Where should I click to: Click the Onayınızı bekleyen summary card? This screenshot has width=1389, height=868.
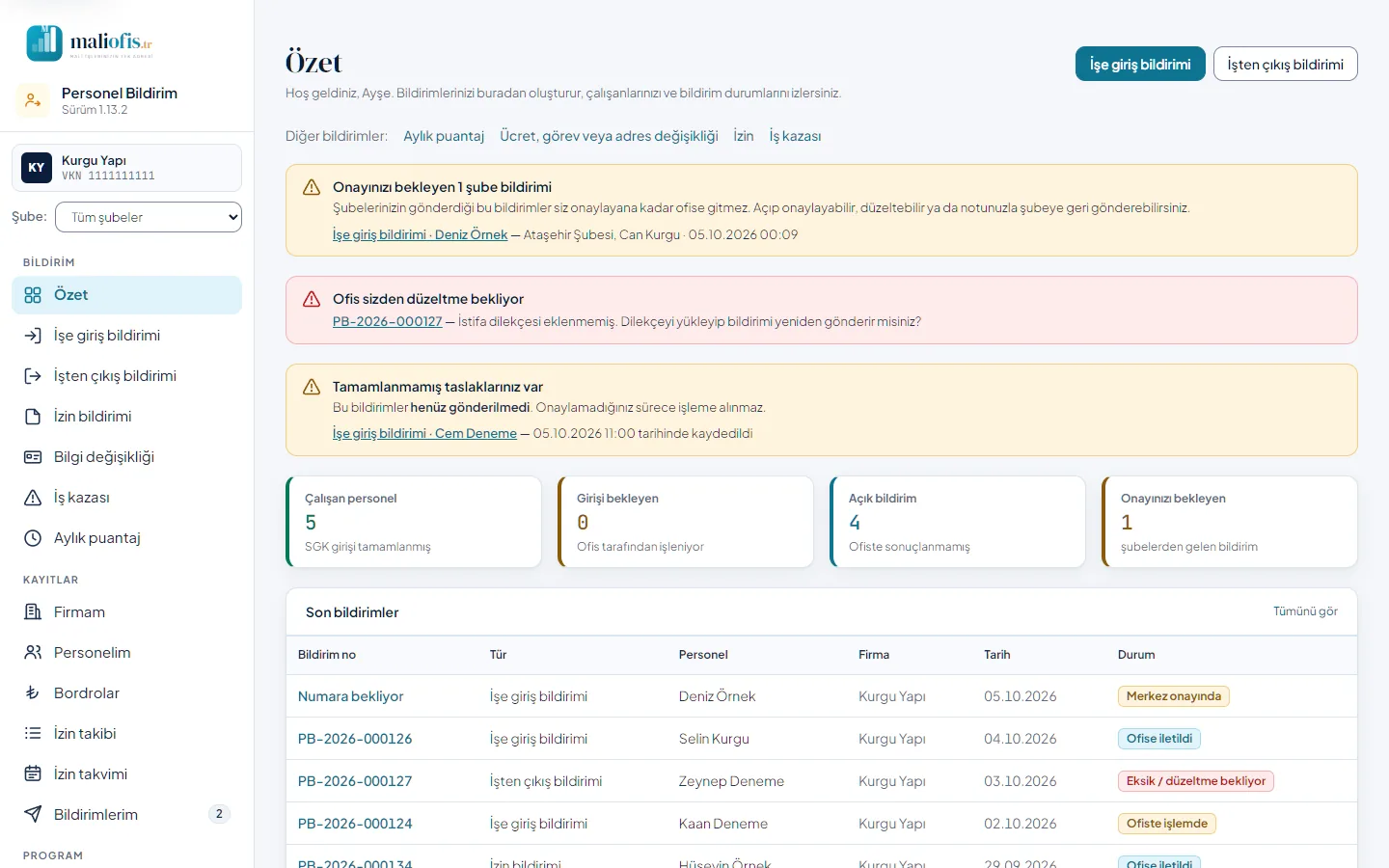tap(1230, 522)
